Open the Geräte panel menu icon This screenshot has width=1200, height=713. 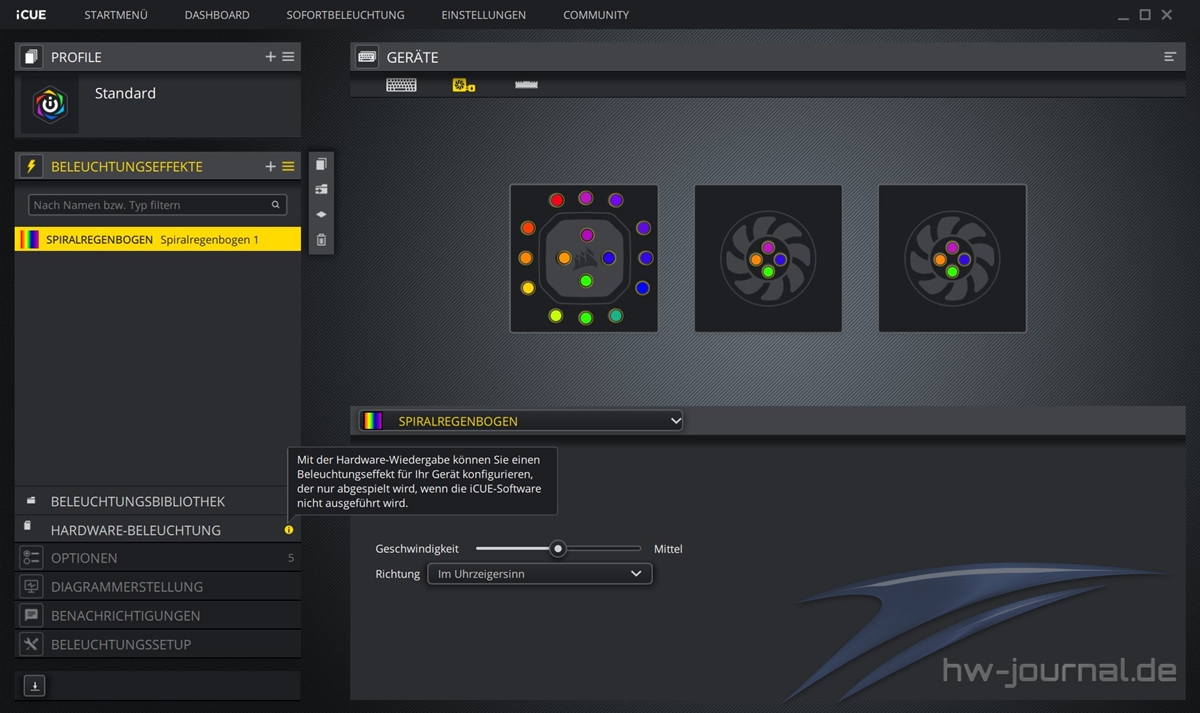pyautogui.click(x=1170, y=57)
